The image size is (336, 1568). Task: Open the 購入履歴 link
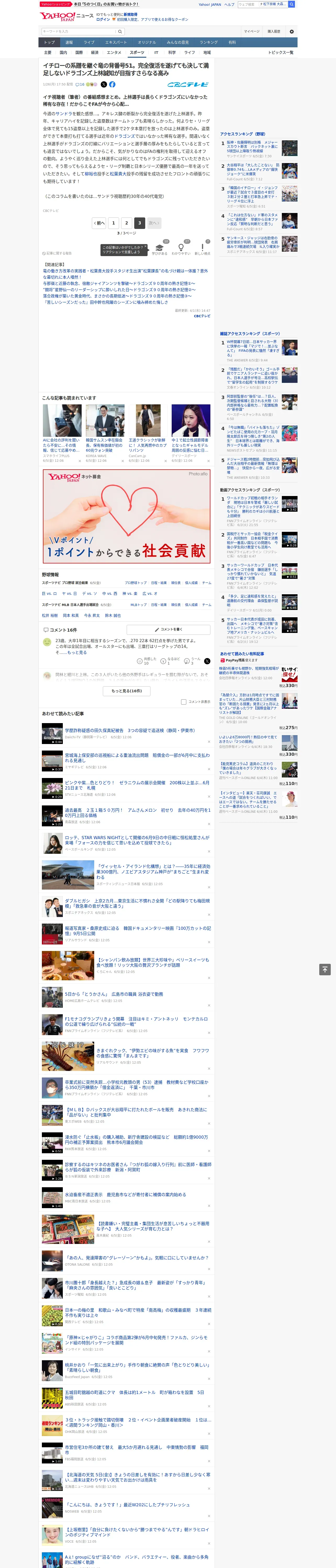tap(274, 32)
